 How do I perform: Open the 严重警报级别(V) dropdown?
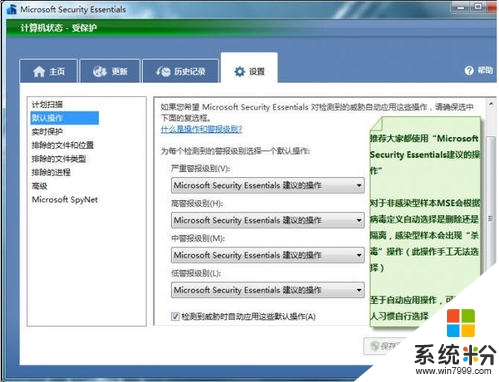coord(268,185)
